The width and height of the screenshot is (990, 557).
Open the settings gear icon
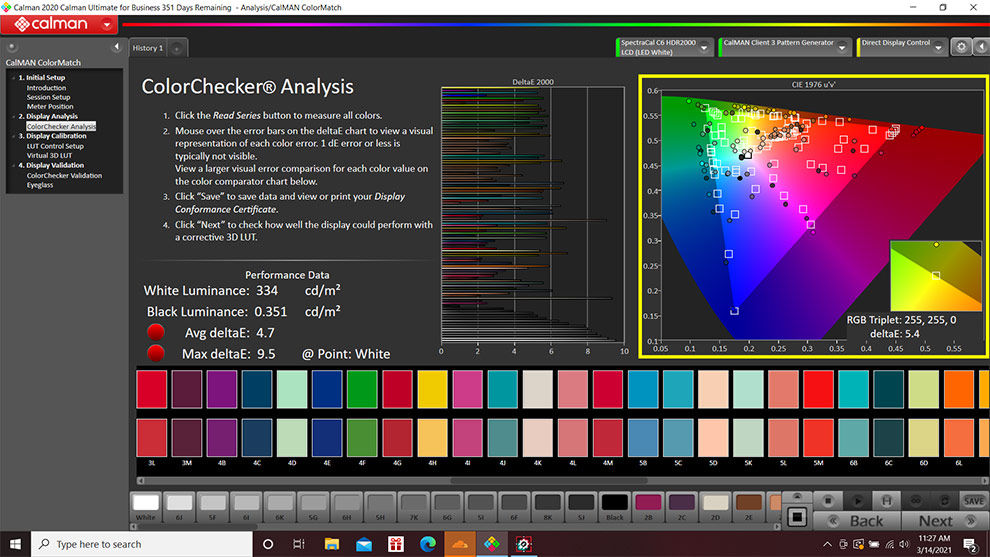pos(961,47)
